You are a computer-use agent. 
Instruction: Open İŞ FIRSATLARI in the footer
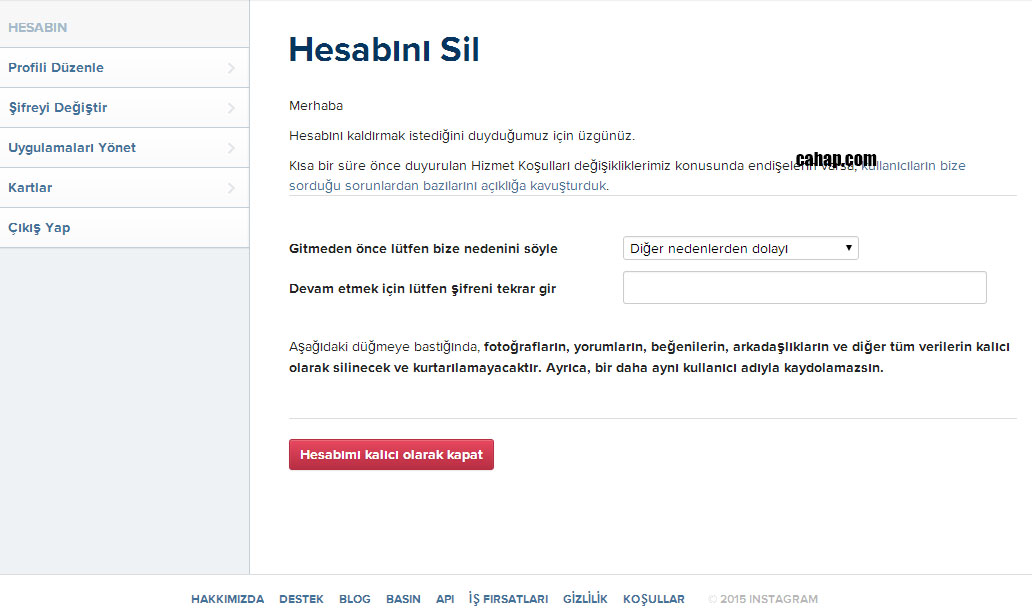point(508,599)
